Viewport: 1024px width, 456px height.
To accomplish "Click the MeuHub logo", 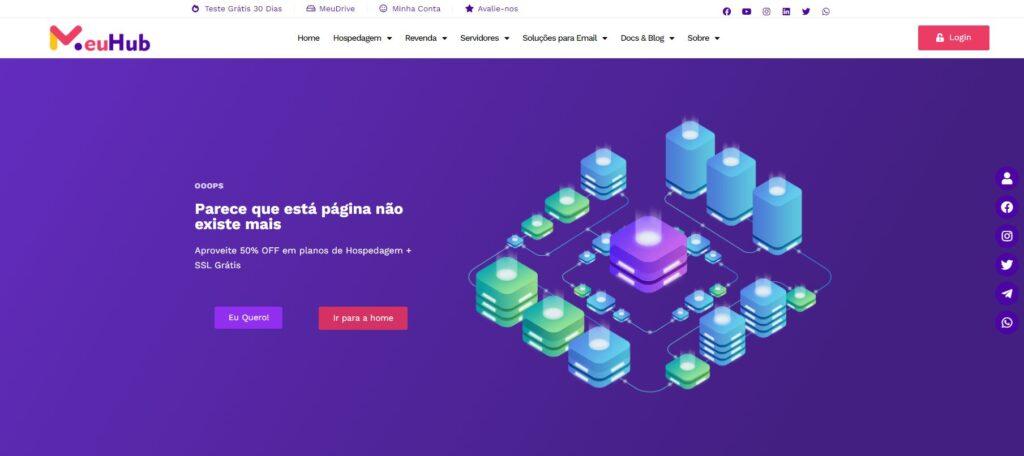I will [100, 39].
